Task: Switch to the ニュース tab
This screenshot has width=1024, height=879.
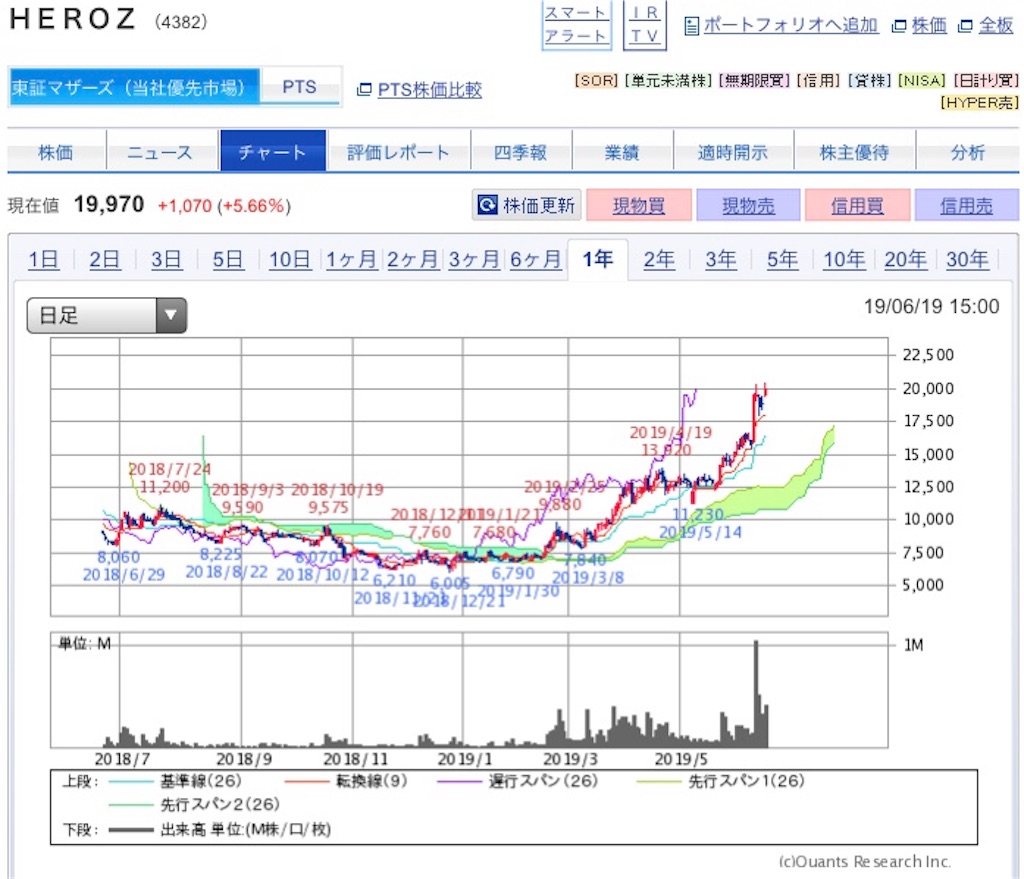Action: tap(161, 152)
